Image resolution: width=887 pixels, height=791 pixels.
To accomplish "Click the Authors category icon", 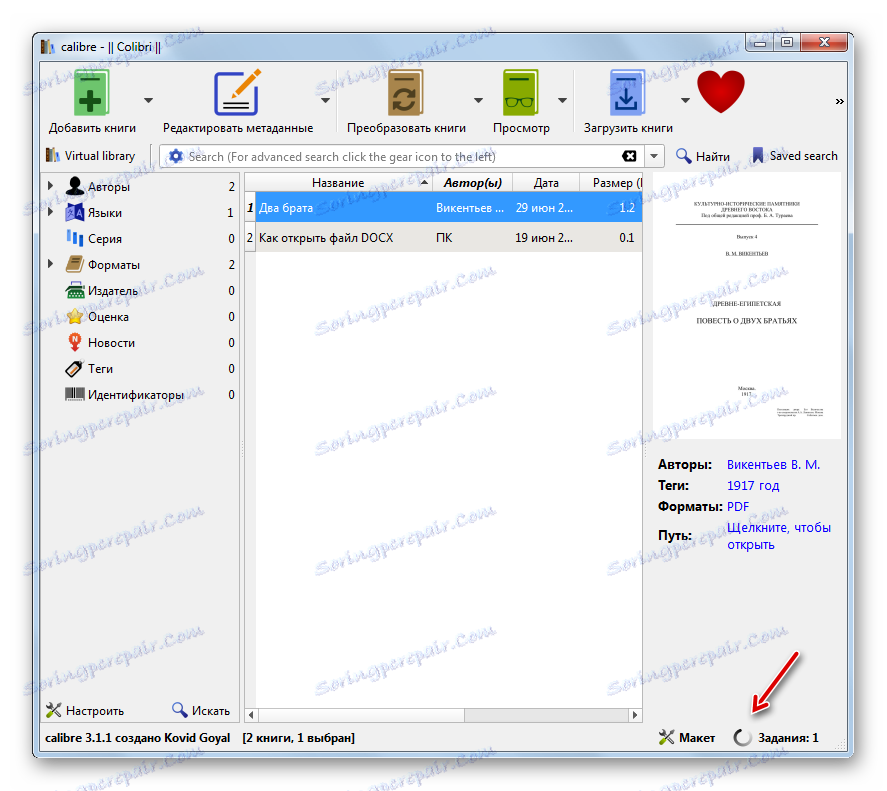I will click(75, 186).
